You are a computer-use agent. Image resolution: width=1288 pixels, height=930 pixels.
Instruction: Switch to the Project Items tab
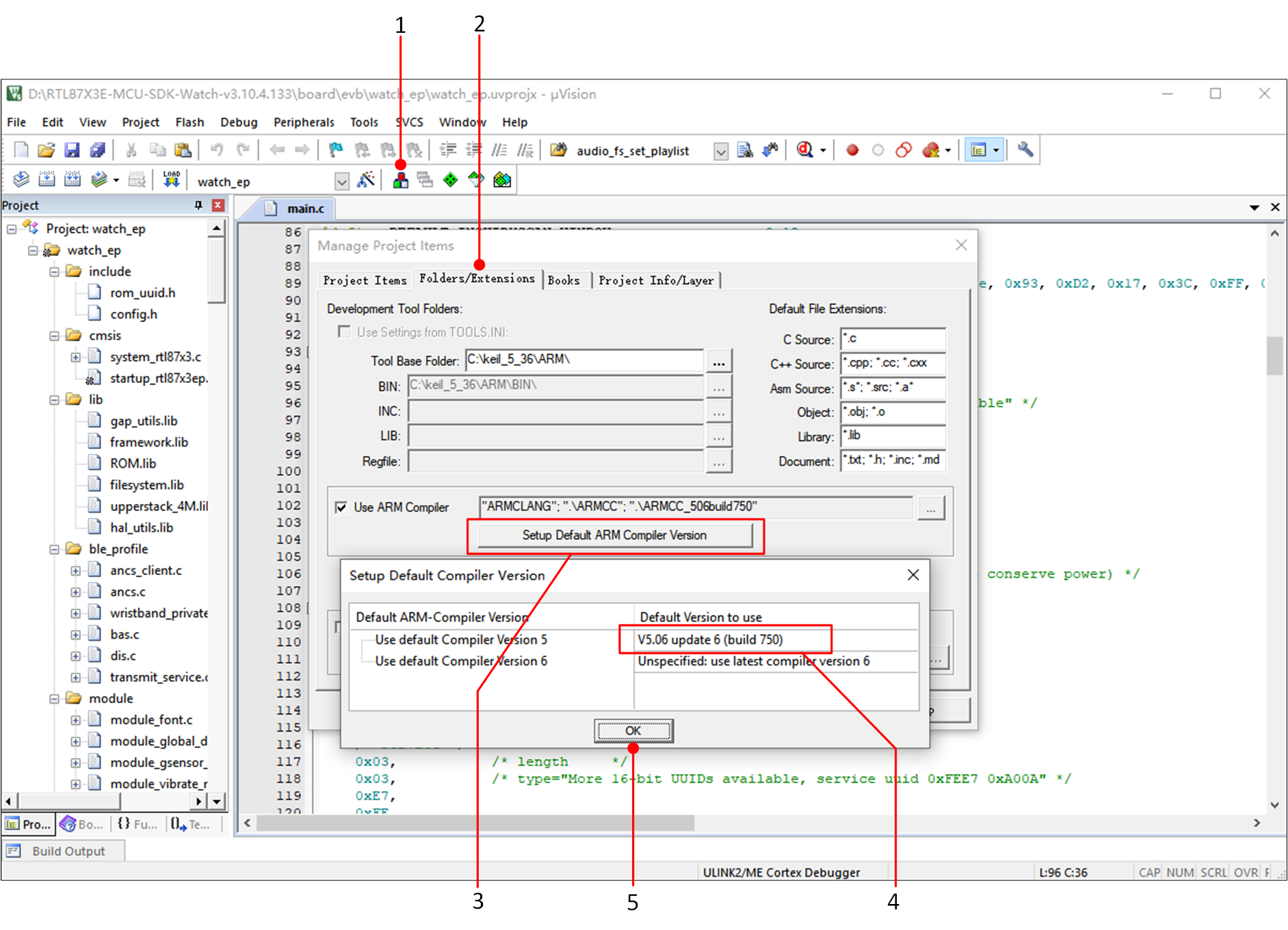pyautogui.click(x=365, y=280)
